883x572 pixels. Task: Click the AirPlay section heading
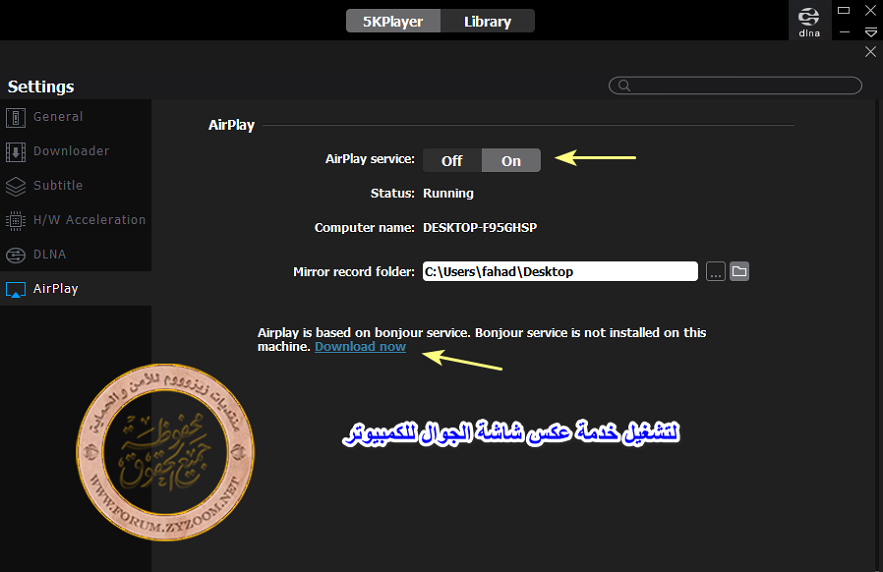231,125
